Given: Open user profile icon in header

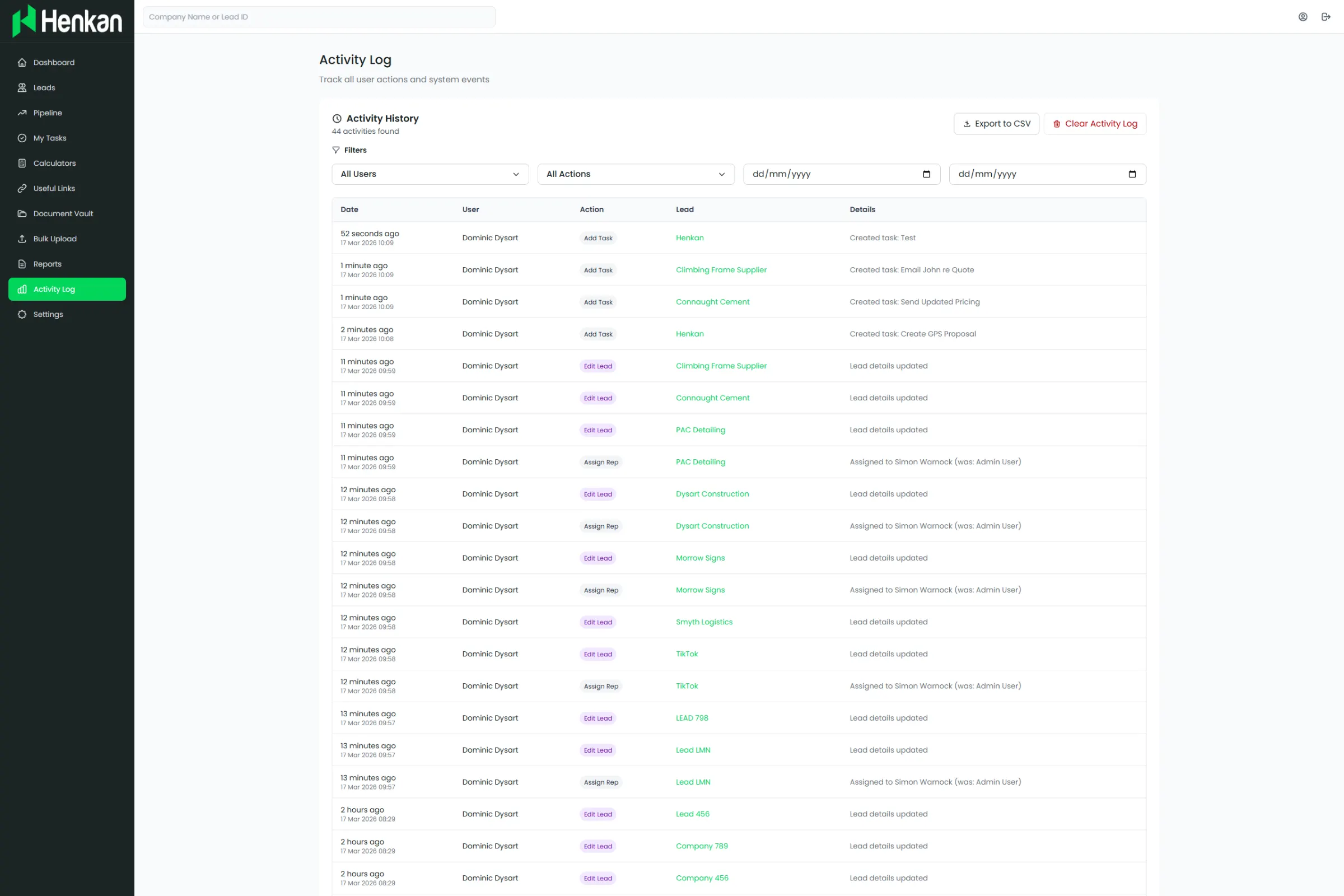Looking at the screenshot, I should coord(1303,17).
